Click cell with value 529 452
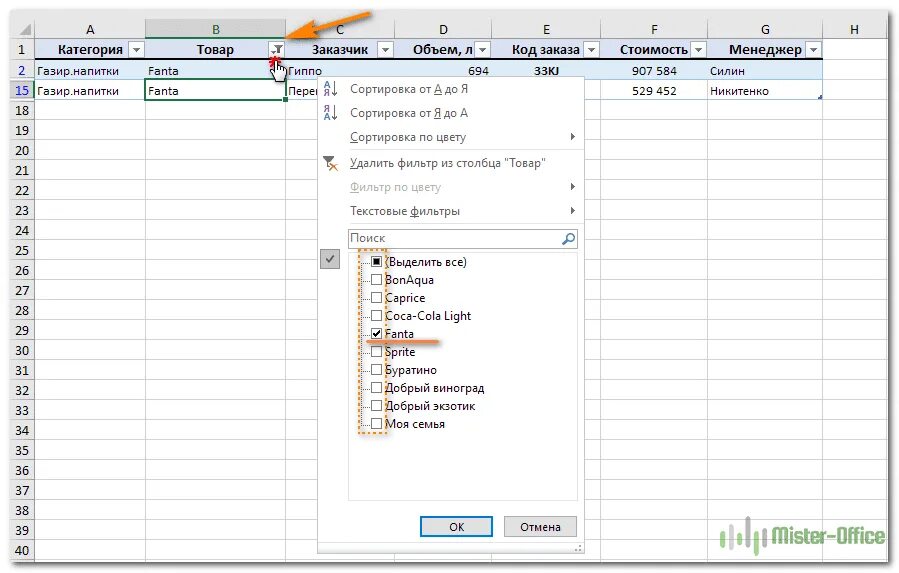This screenshot has width=899, height=573. click(654, 91)
